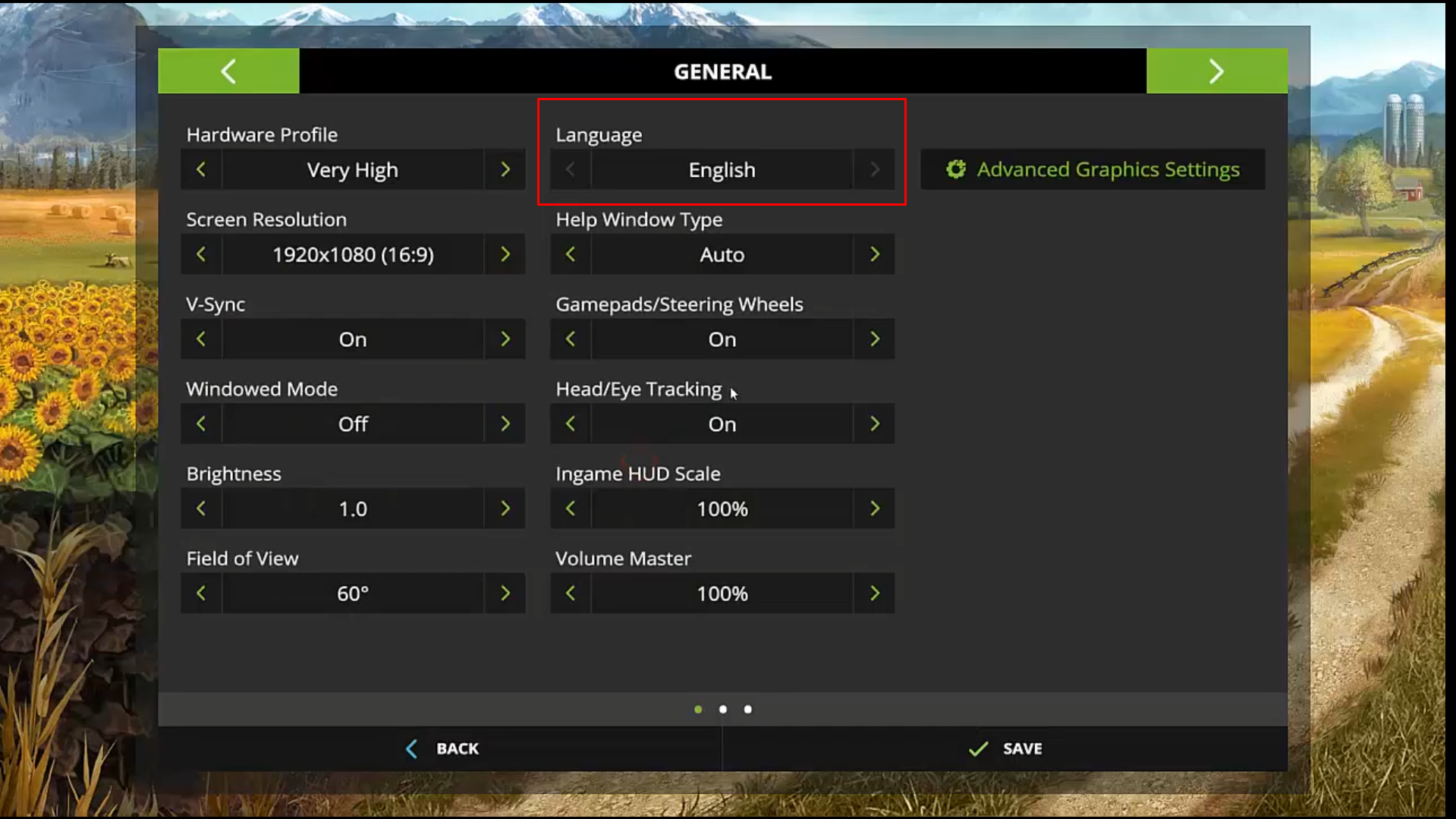This screenshot has width=1456, height=819.
Task: Click the green checkmark save icon
Action: click(978, 748)
